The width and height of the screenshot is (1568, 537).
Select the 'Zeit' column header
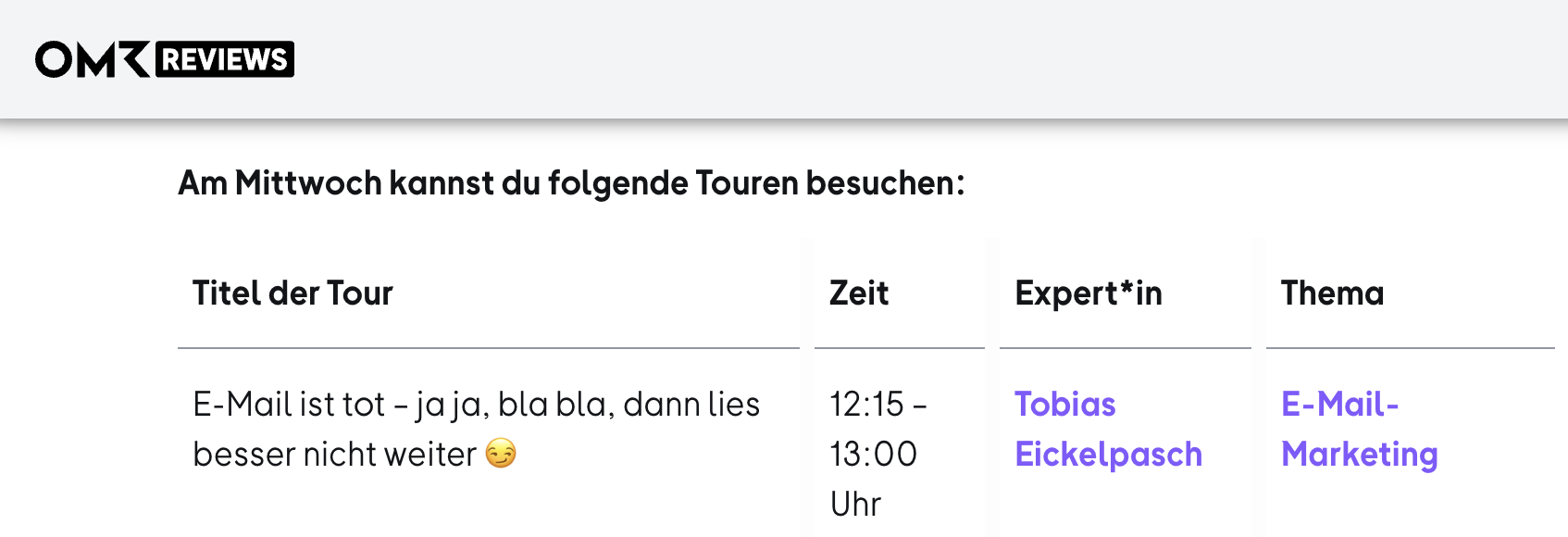859,293
